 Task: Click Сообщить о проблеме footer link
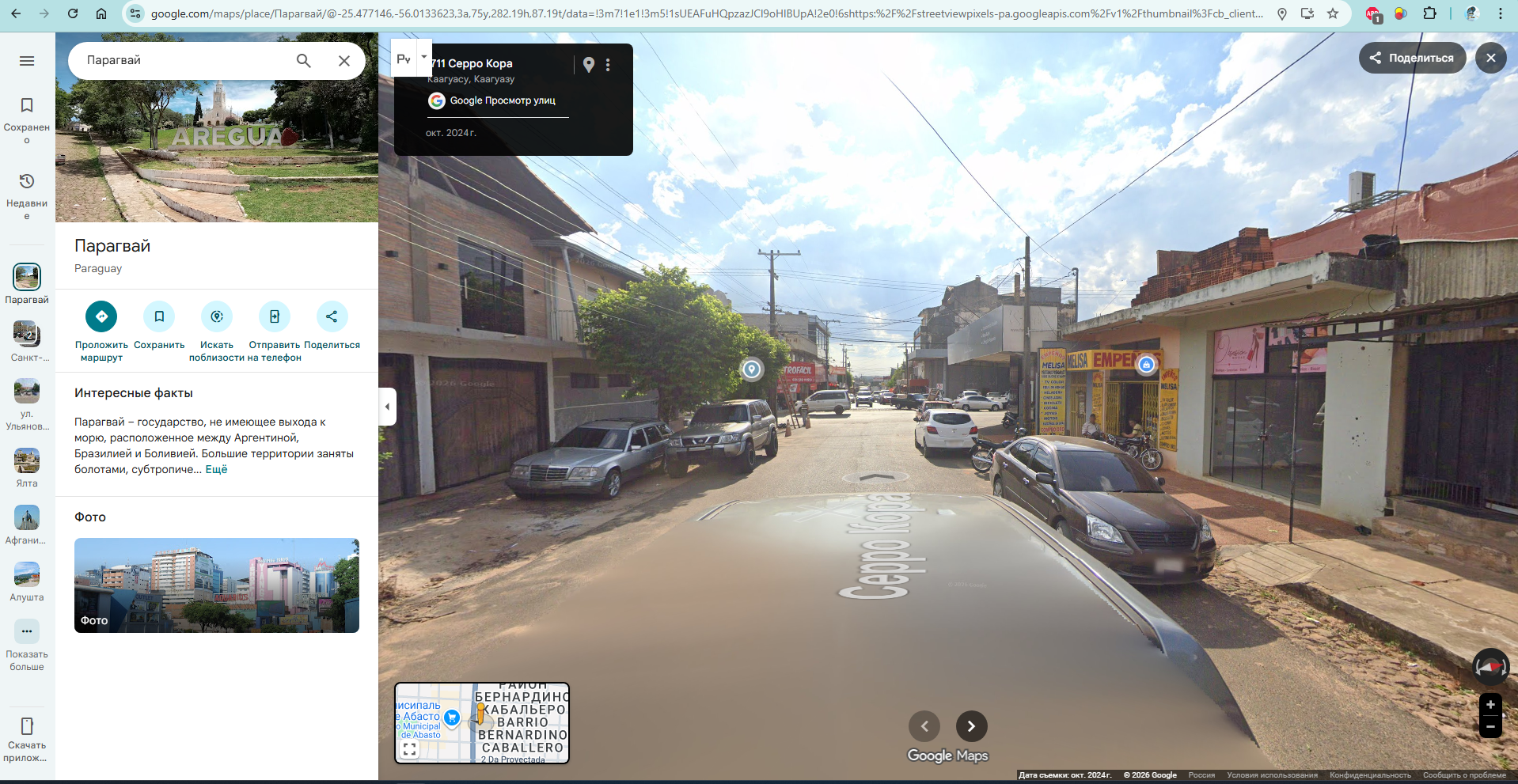(1464, 775)
